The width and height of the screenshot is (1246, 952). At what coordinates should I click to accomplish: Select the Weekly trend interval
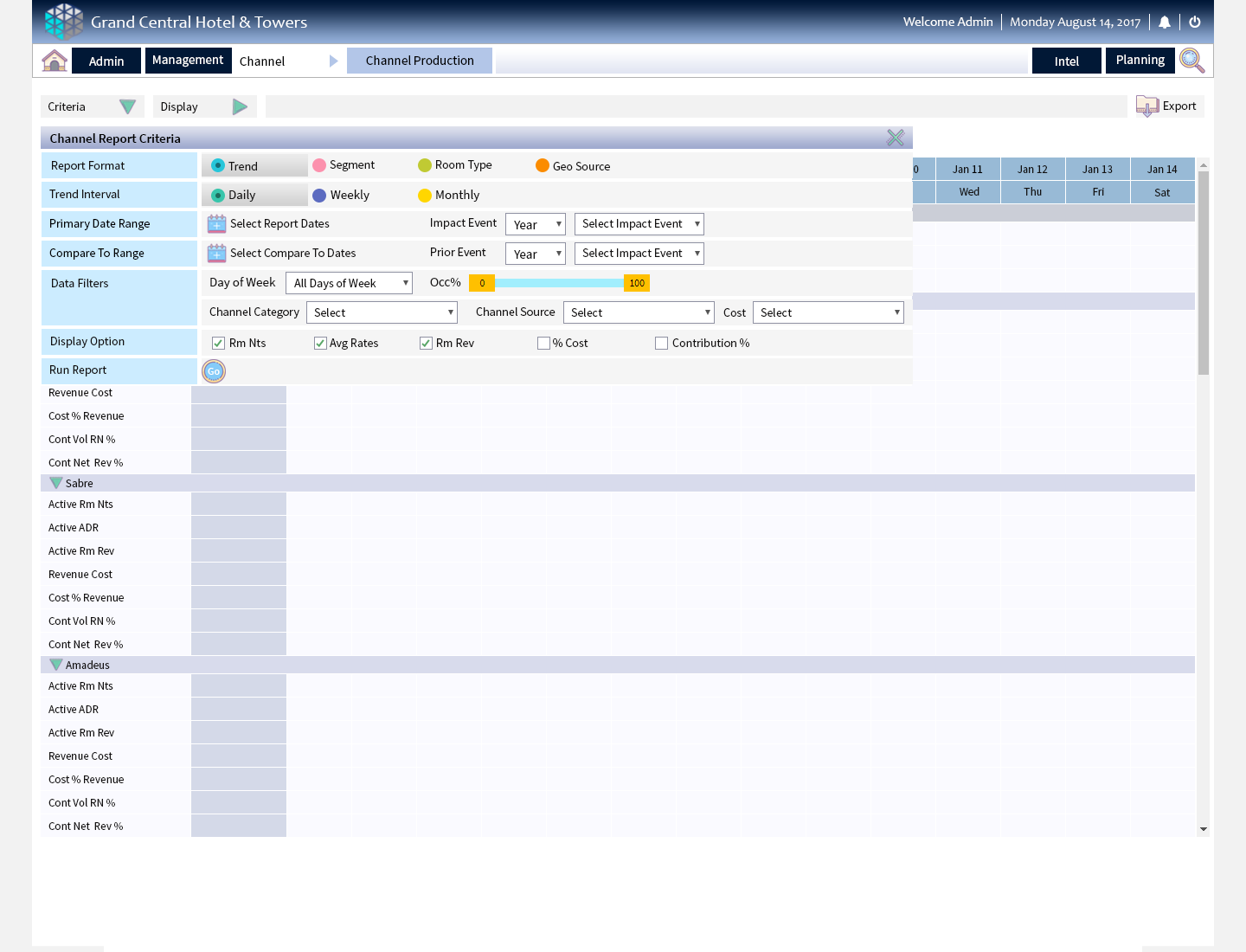tap(319, 196)
